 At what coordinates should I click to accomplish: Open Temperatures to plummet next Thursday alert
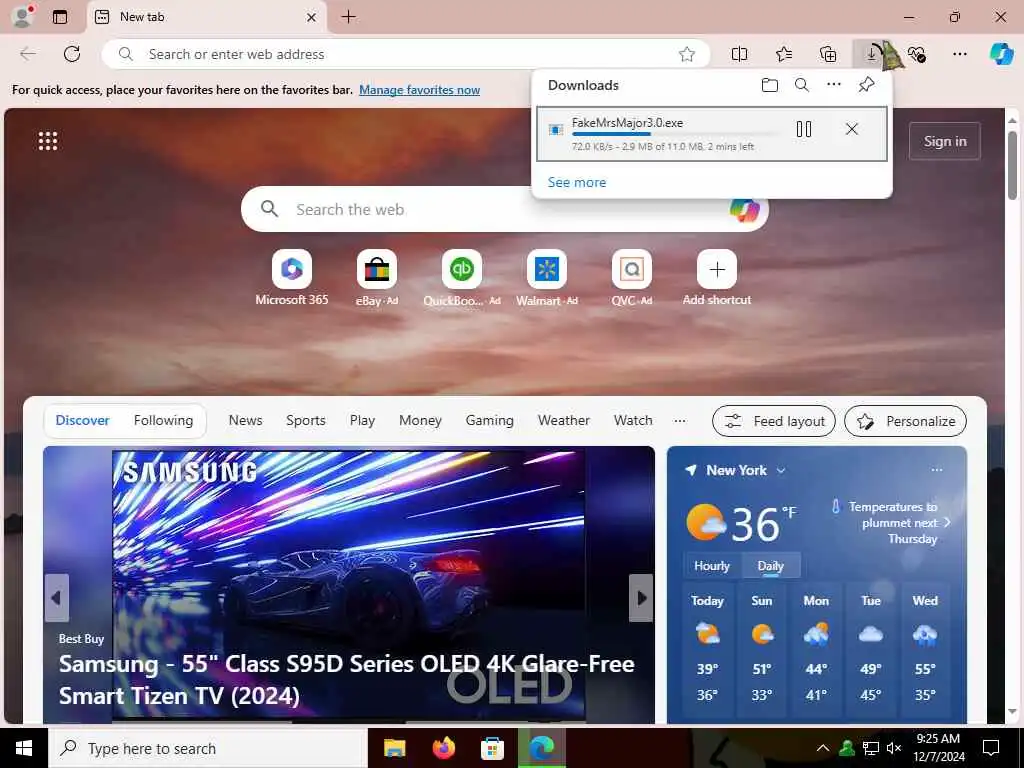pyautogui.click(x=893, y=522)
